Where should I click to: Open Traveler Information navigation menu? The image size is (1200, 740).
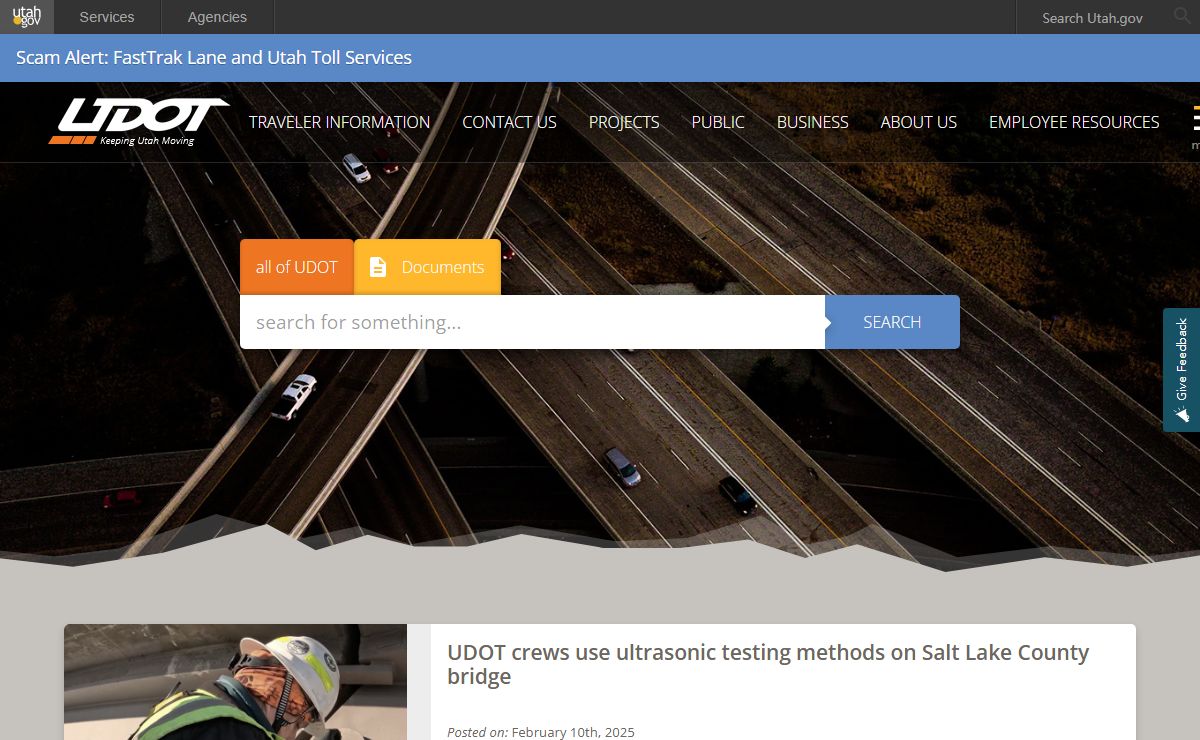tap(339, 122)
